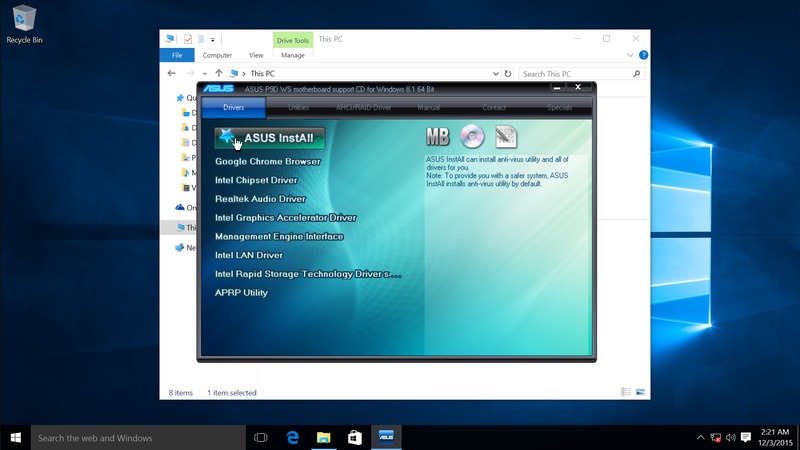Choose Intel LAN Driver from the list

tap(249, 255)
